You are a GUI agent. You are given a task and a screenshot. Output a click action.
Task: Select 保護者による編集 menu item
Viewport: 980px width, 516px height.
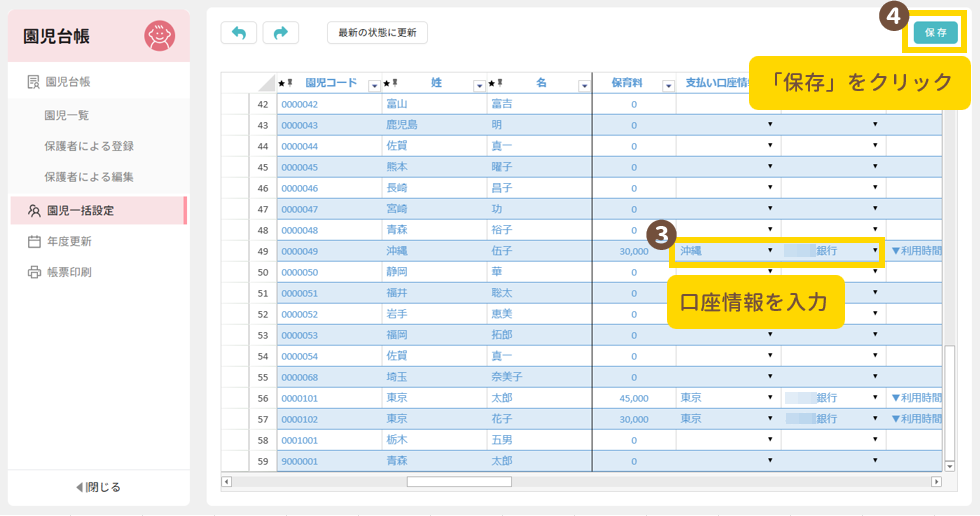click(x=88, y=177)
